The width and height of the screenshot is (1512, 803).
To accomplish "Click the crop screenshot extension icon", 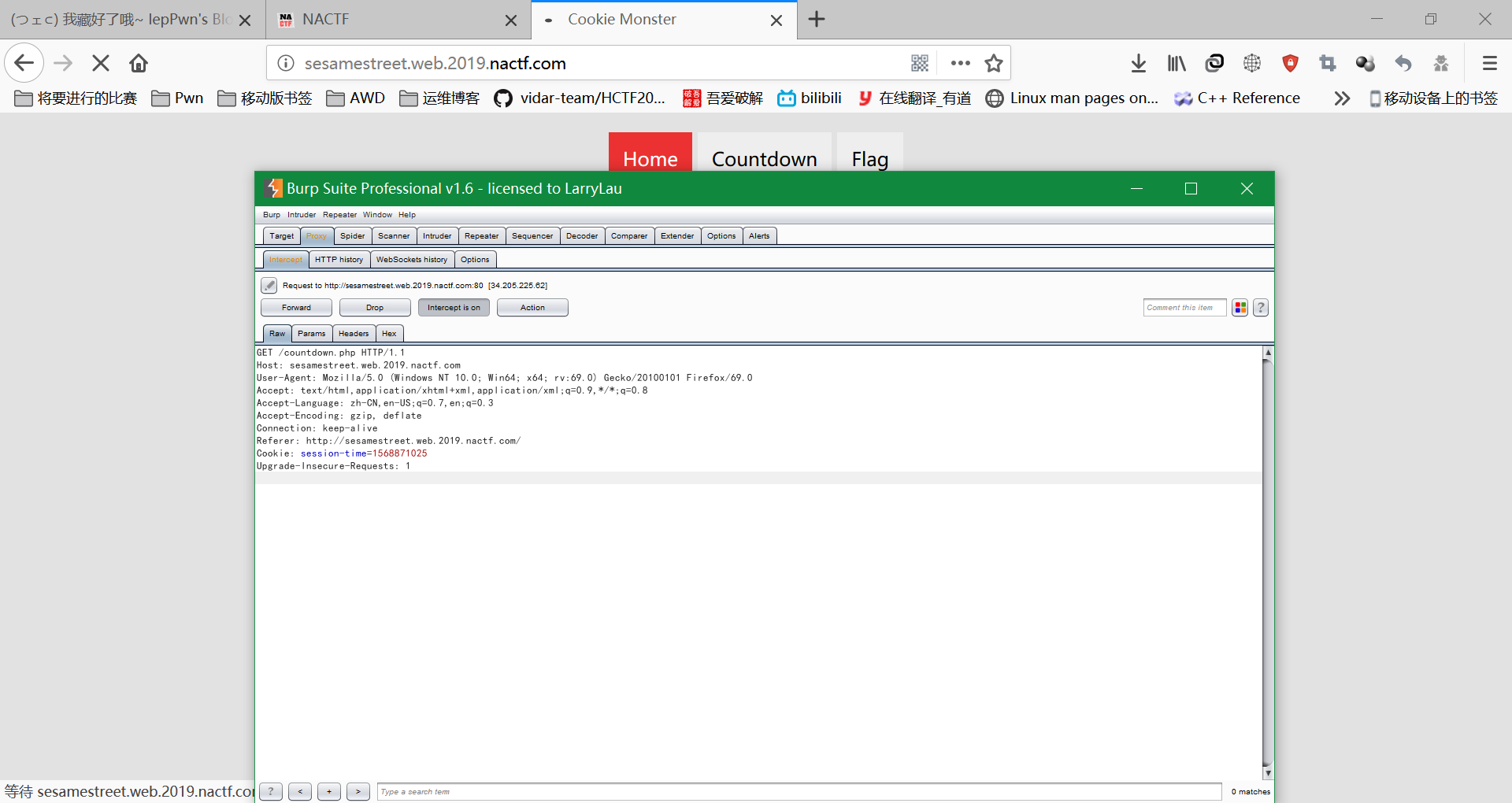I will click(x=1328, y=63).
